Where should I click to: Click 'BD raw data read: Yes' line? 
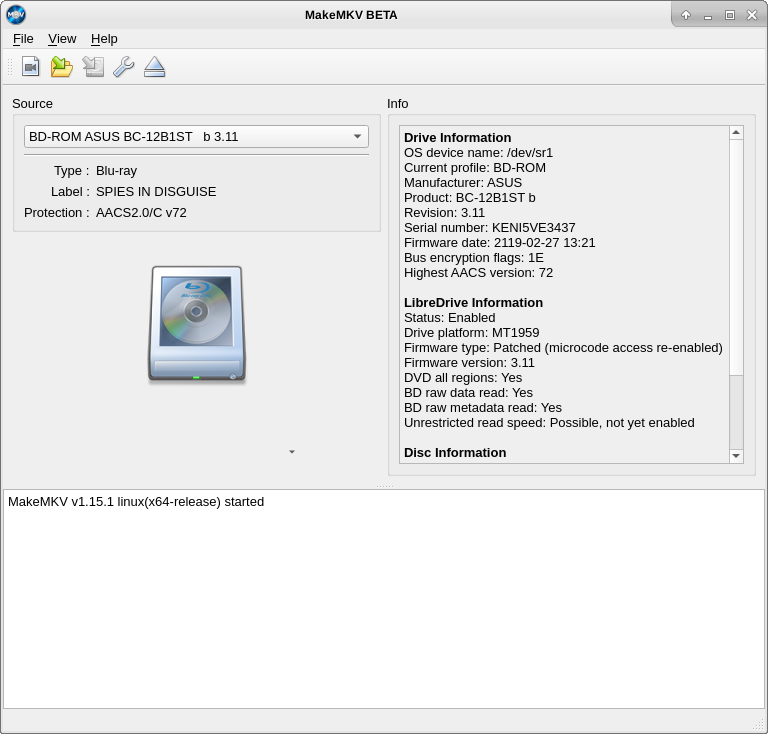coord(468,393)
